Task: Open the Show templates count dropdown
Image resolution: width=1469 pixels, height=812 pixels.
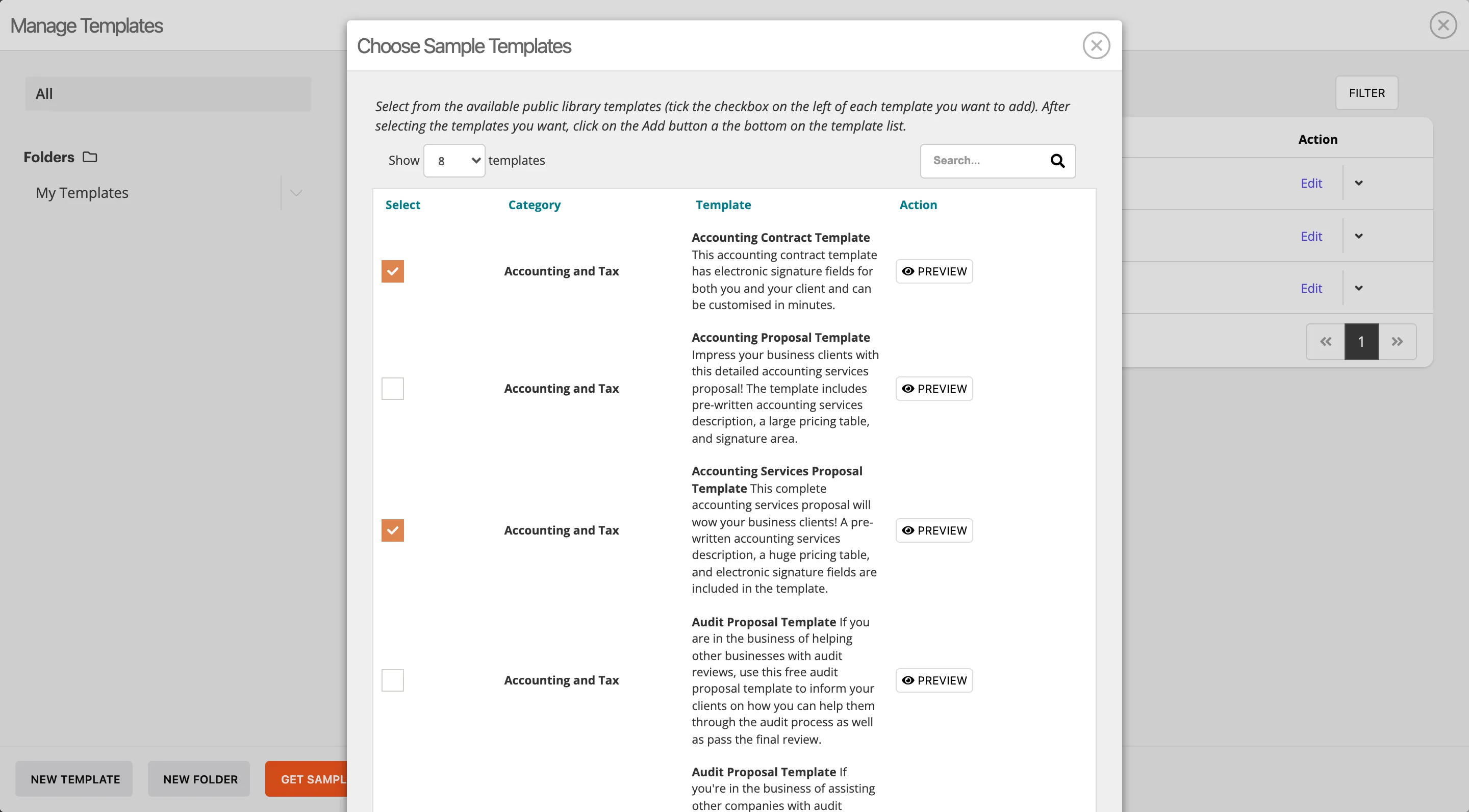Action: (x=453, y=160)
